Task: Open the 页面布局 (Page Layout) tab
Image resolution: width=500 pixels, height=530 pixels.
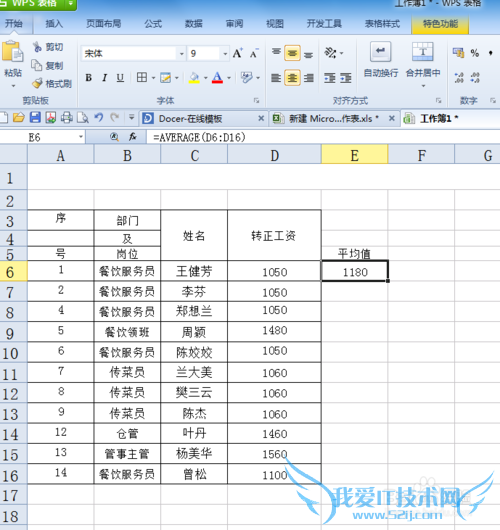Action: 103,24
